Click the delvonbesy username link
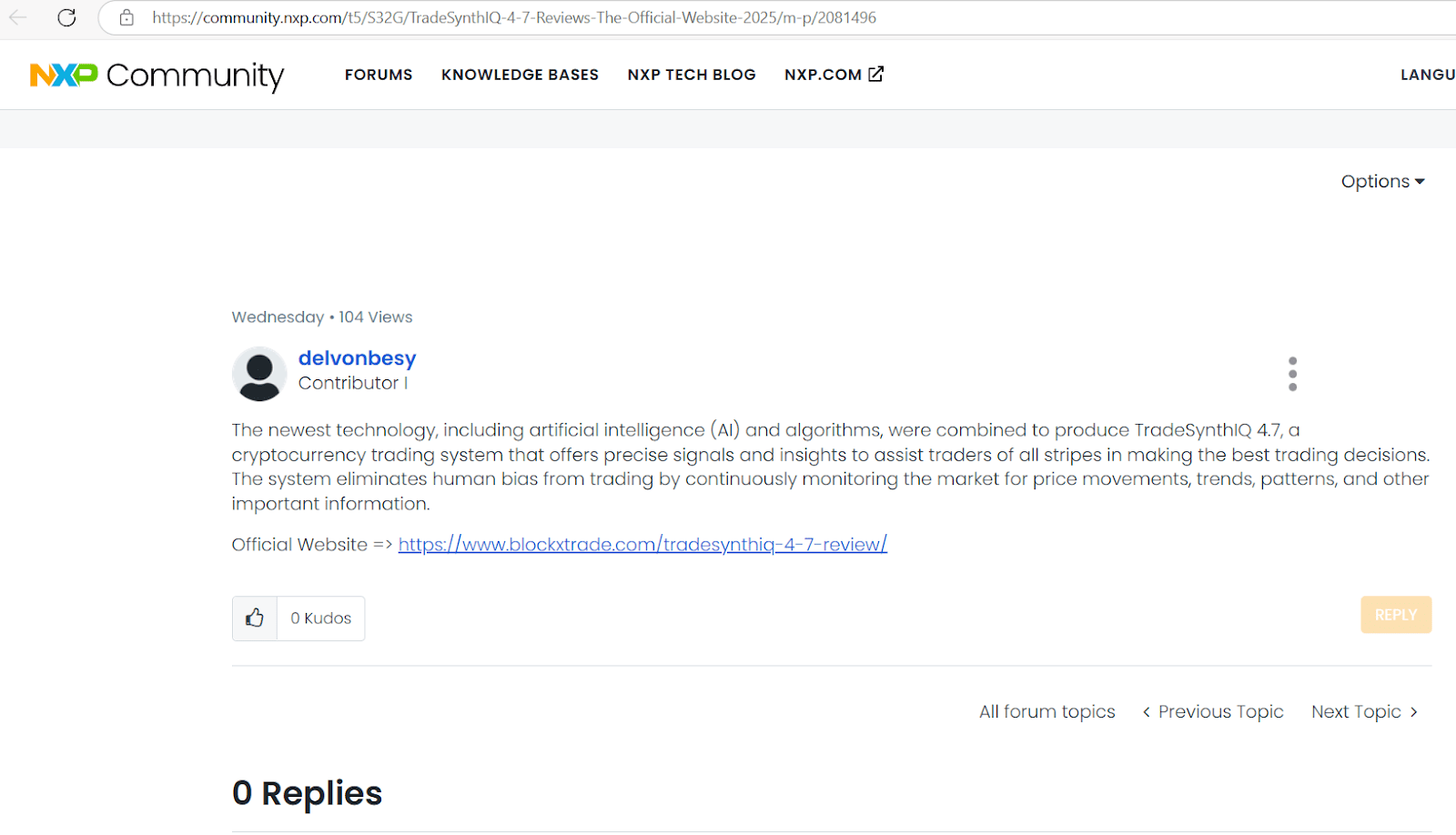The height and width of the screenshot is (835, 1456). 357,357
